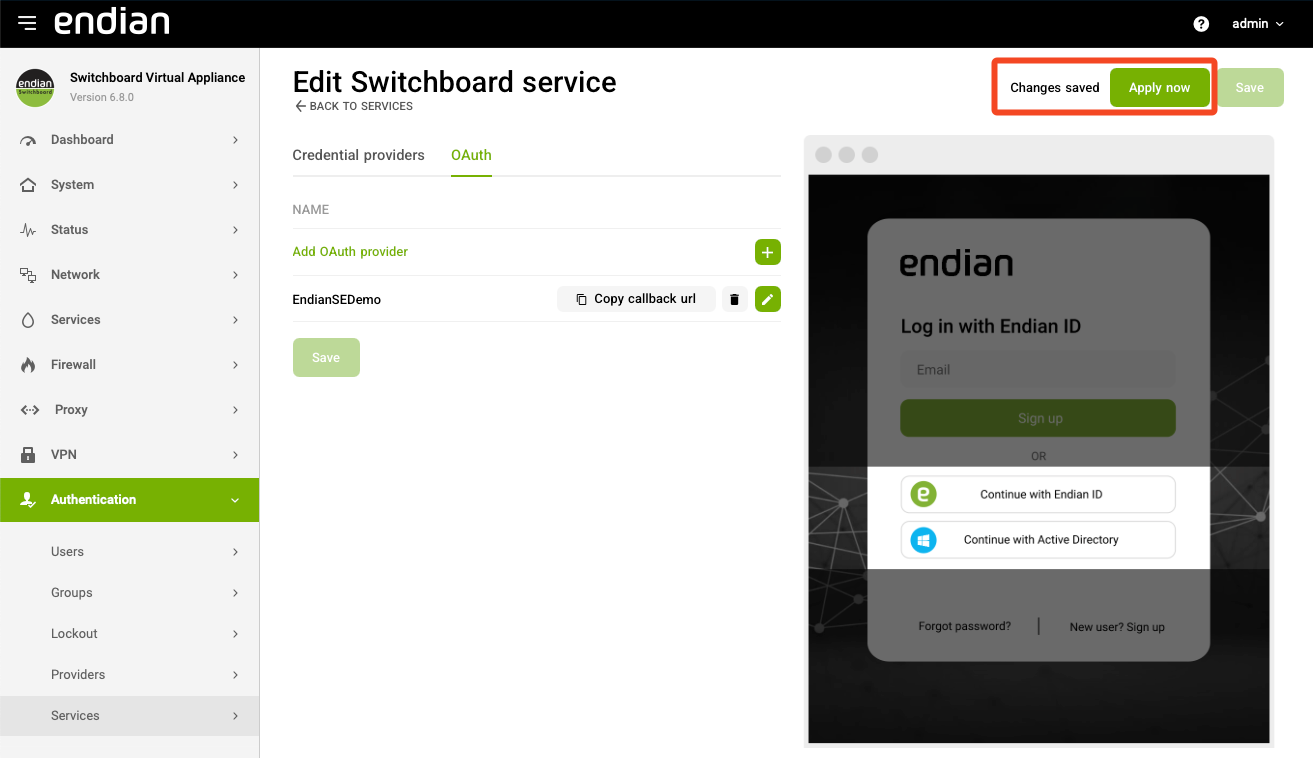Switch to the Credential providers tab

(x=358, y=155)
